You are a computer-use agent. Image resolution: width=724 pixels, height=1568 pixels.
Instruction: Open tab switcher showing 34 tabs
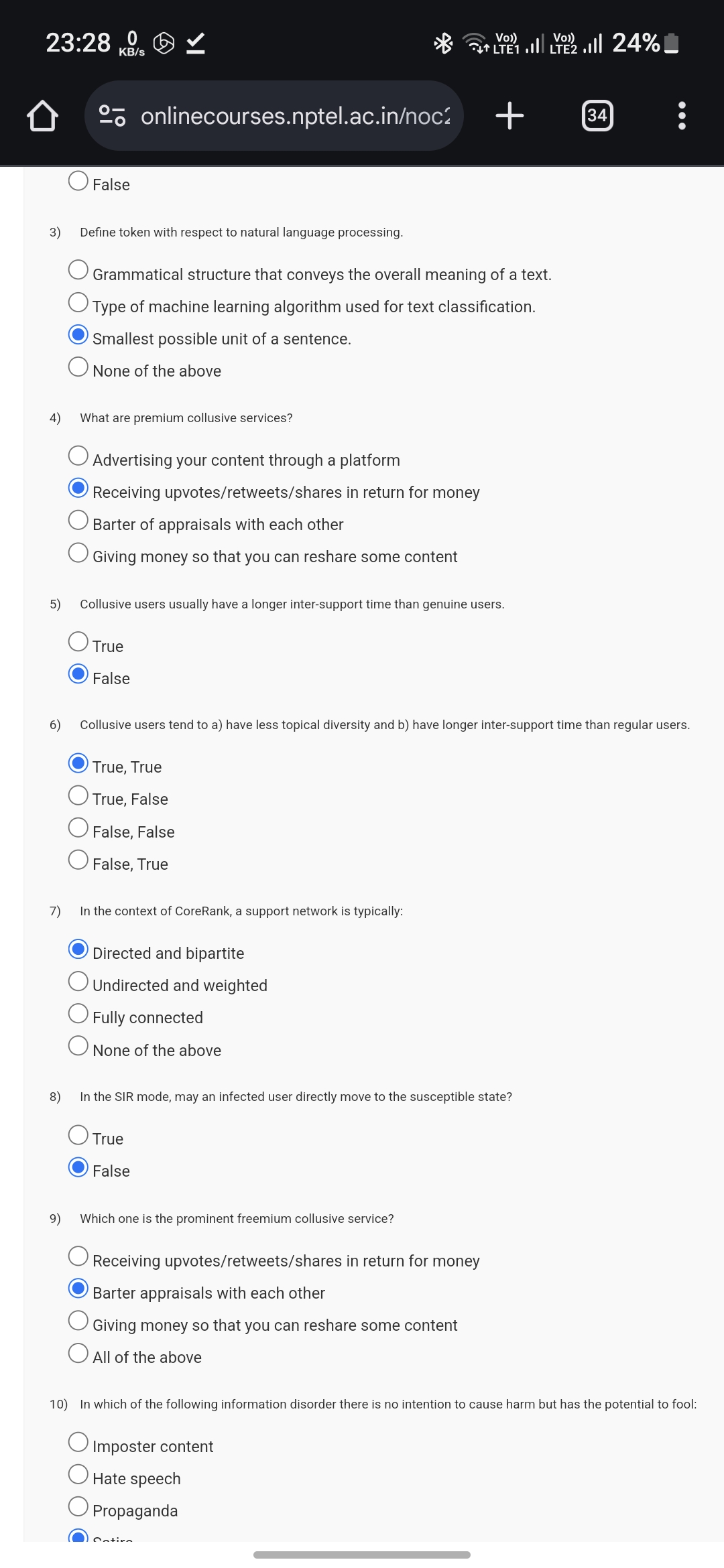[x=597, y=116]
